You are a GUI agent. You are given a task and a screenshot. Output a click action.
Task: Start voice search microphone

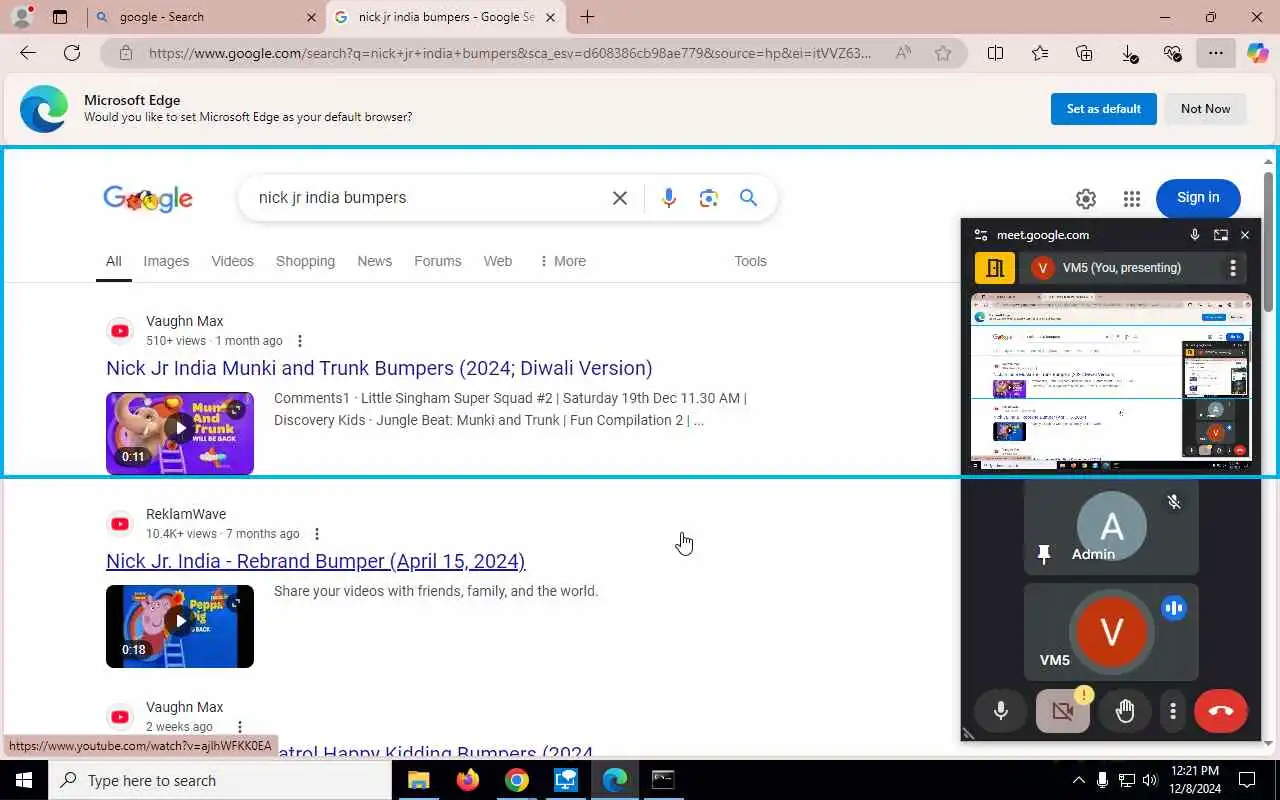click(669, 198)
